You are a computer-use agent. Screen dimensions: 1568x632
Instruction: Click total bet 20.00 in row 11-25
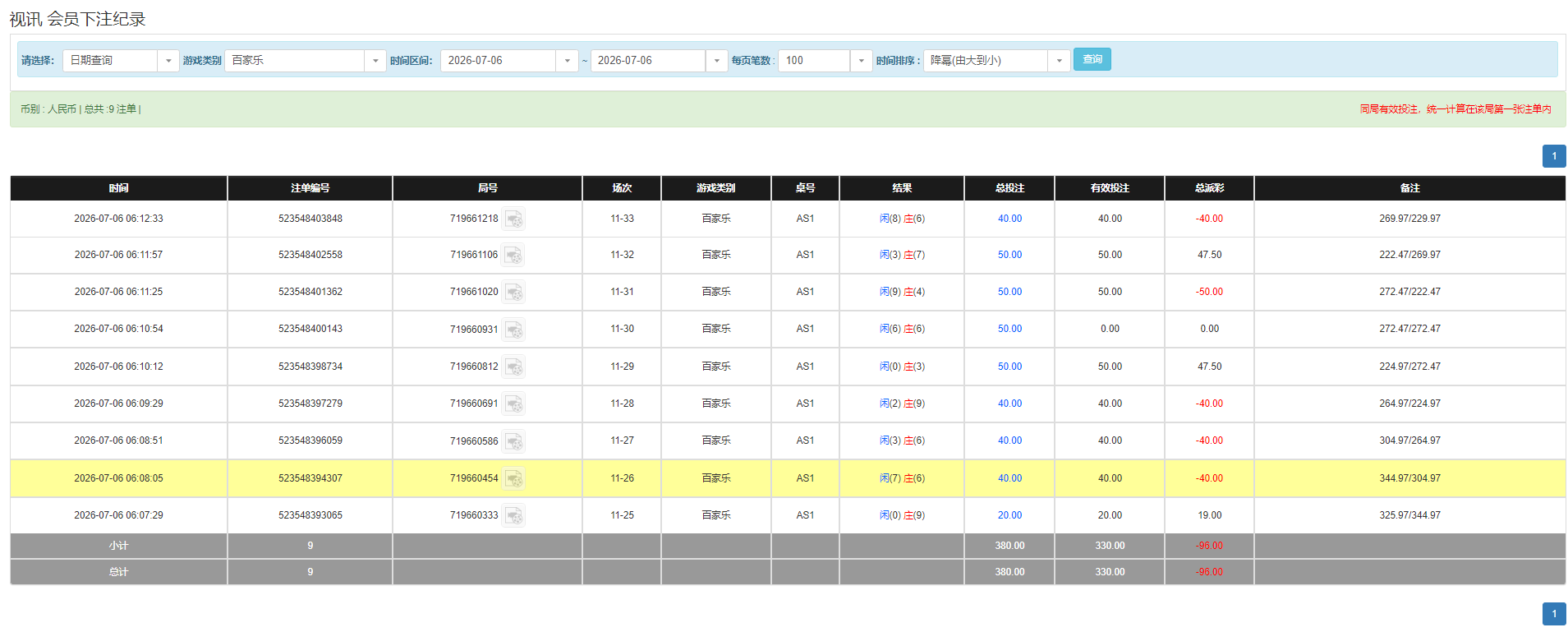coord(1009,515)
